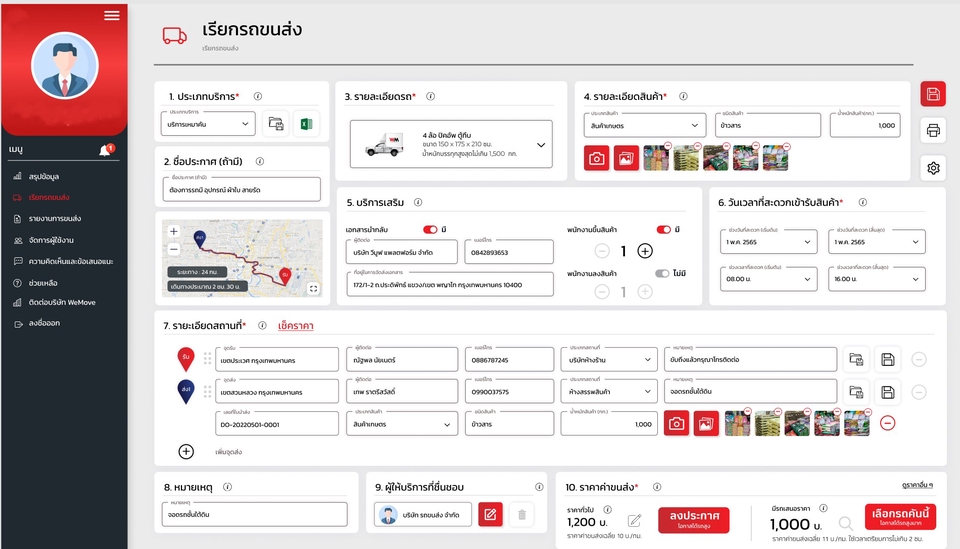Toggle พนักงานลงสินค้า switch

coord(662,274)
